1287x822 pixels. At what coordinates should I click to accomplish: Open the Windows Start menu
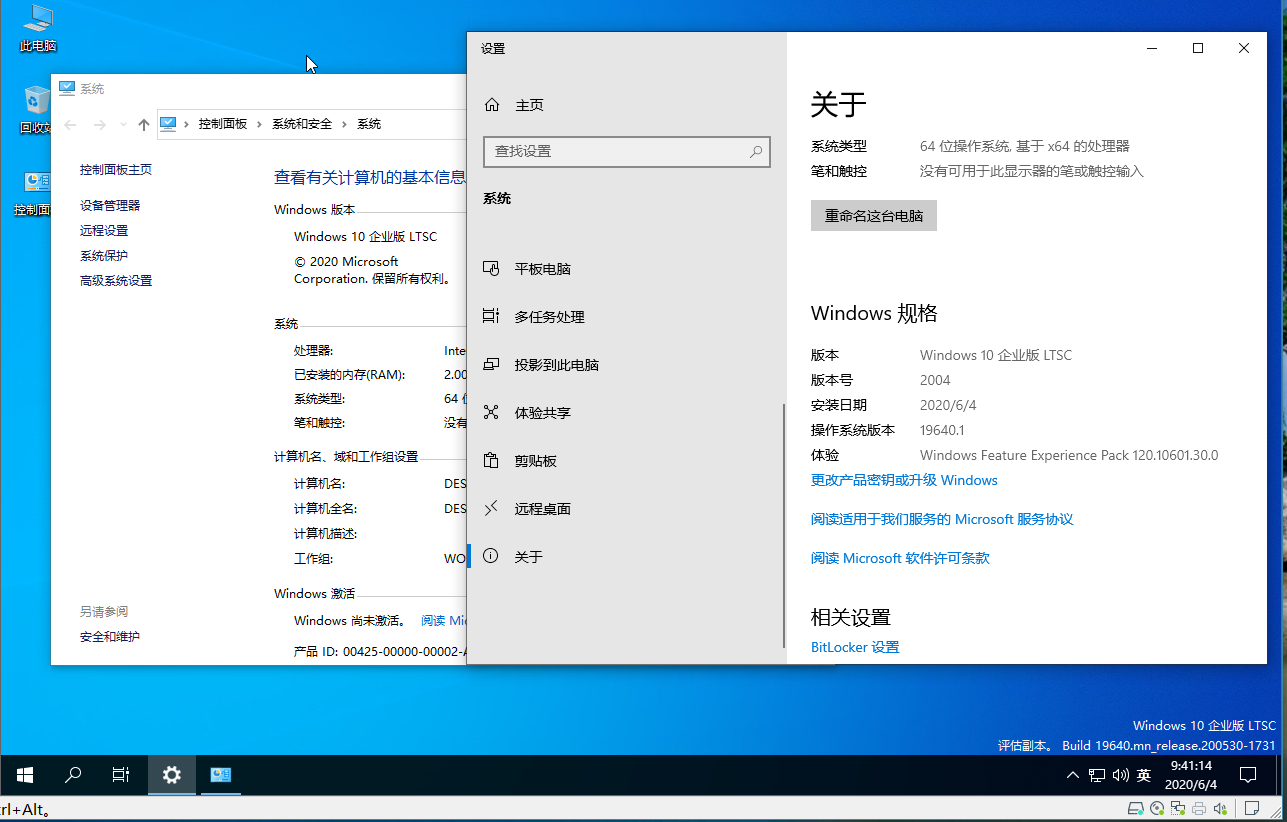[x=25, y=775]
